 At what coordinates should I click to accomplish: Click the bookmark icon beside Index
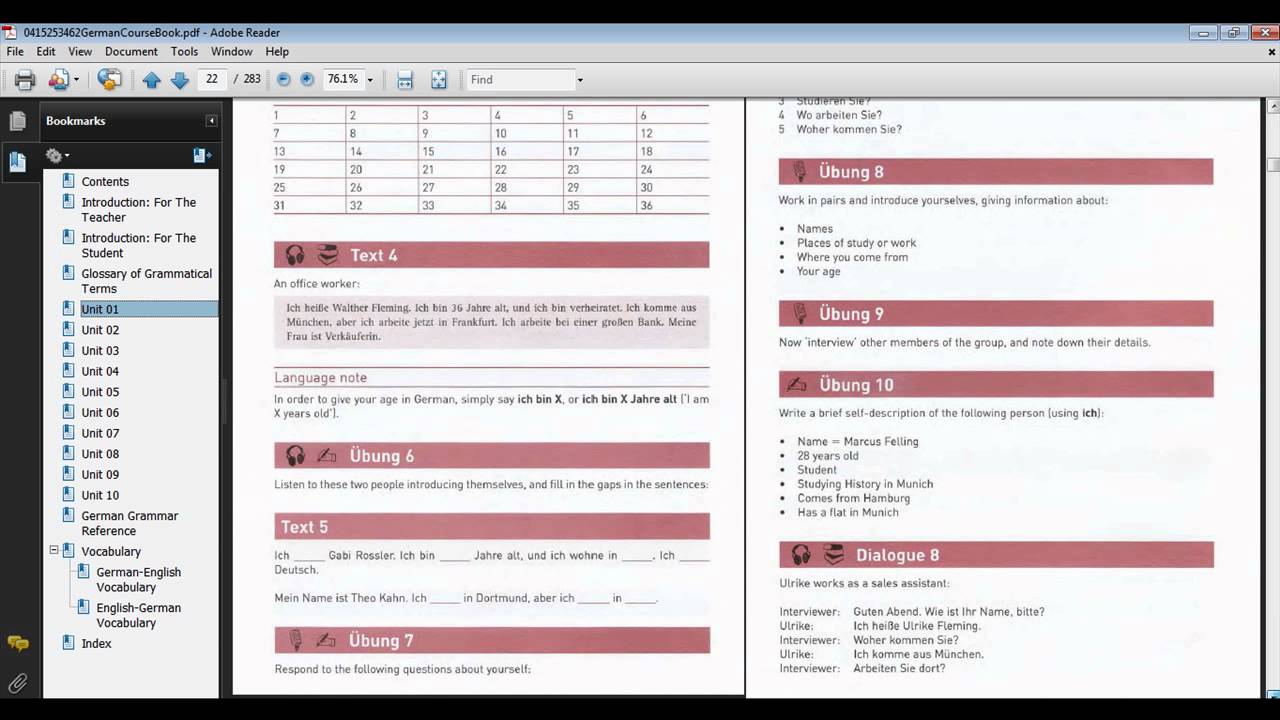tap(69, 643)
